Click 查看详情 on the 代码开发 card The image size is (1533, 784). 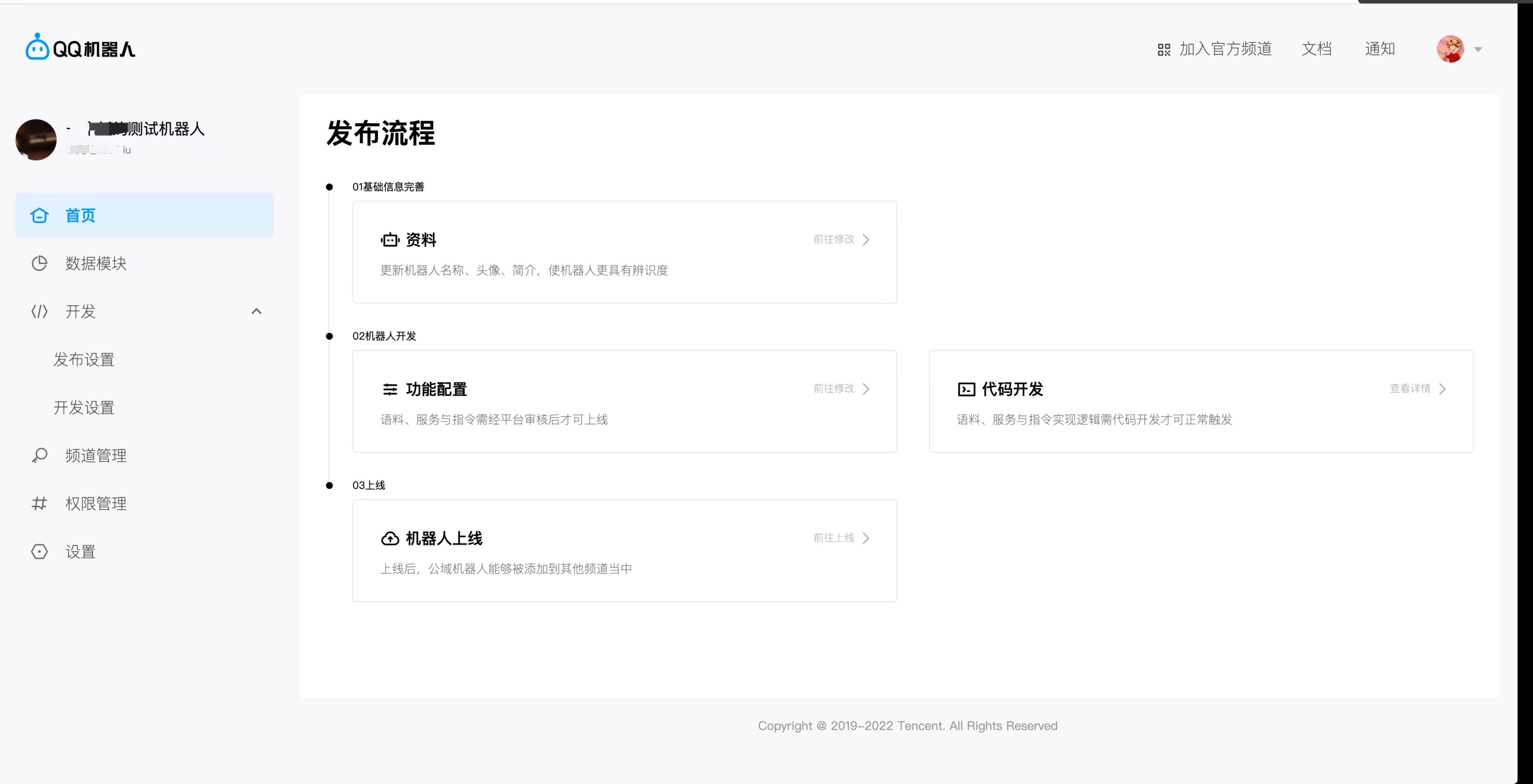[1410, 389]
